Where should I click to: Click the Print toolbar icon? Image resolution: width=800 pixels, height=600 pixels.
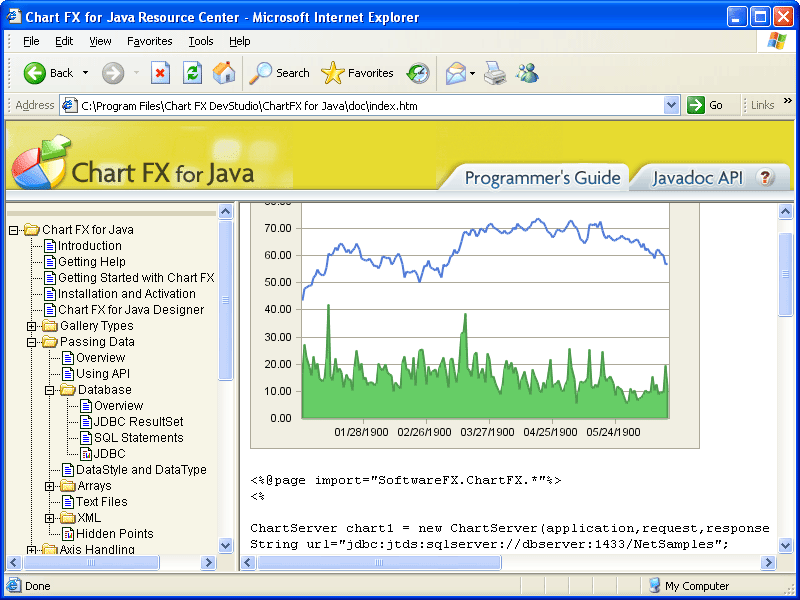point(494,73)
